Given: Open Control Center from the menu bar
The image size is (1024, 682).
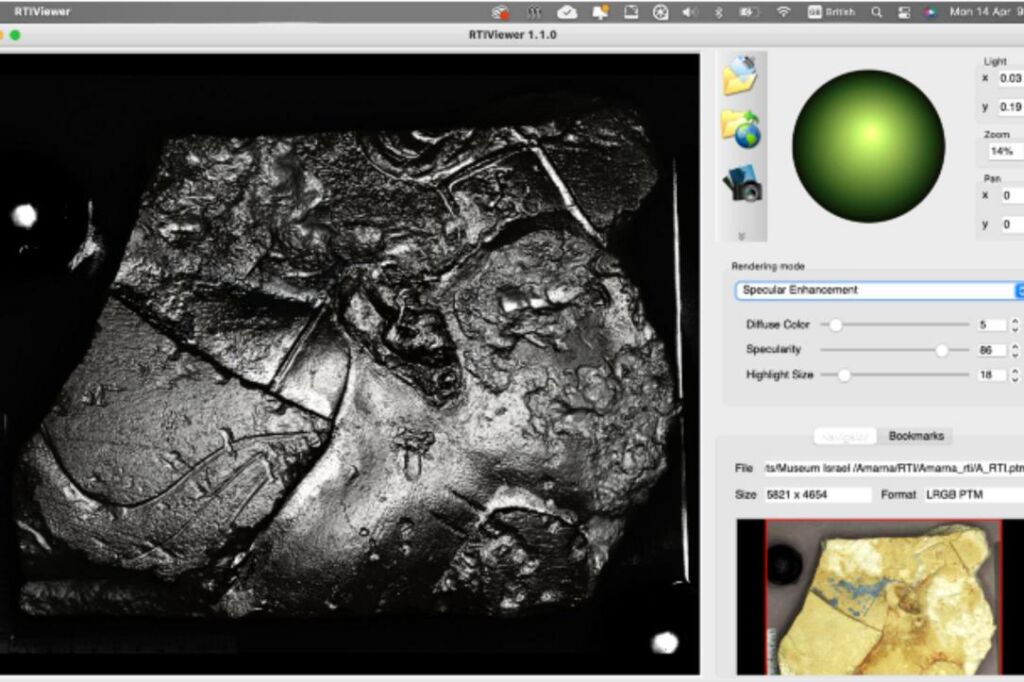Looking at the screenshot, I should coord(904,12).
